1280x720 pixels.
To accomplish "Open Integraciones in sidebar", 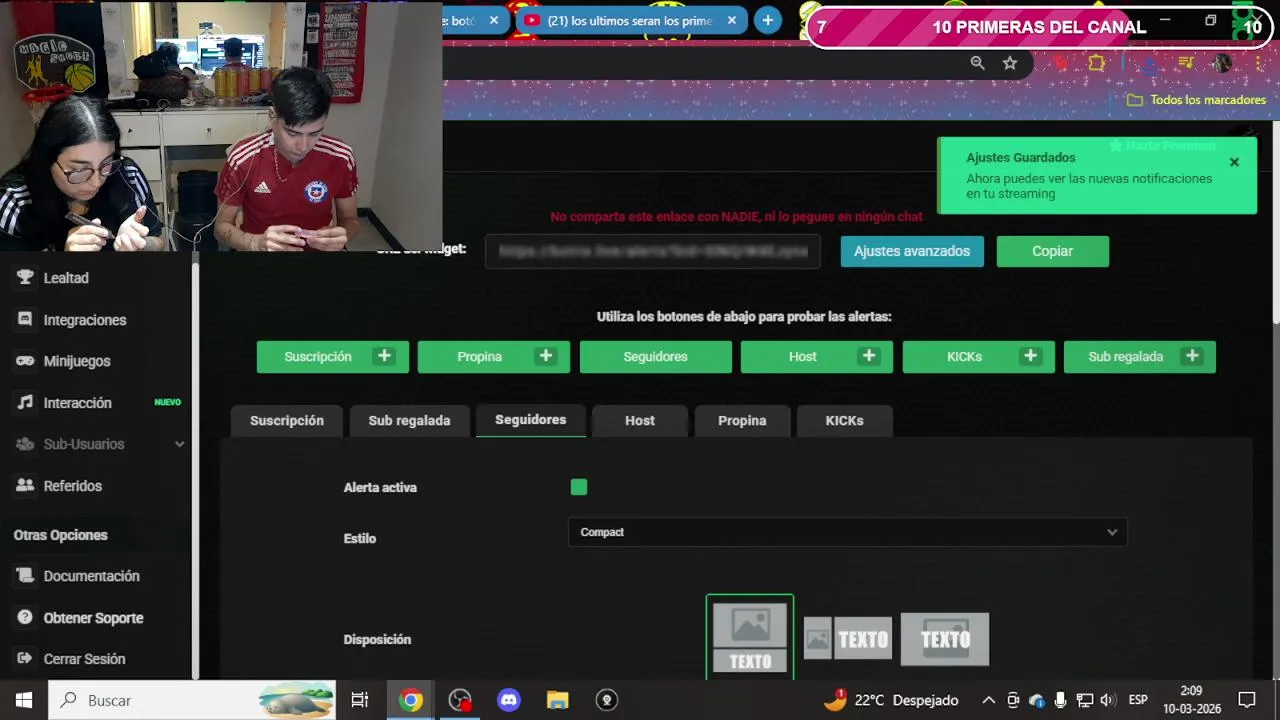I will tap(85, 320).
